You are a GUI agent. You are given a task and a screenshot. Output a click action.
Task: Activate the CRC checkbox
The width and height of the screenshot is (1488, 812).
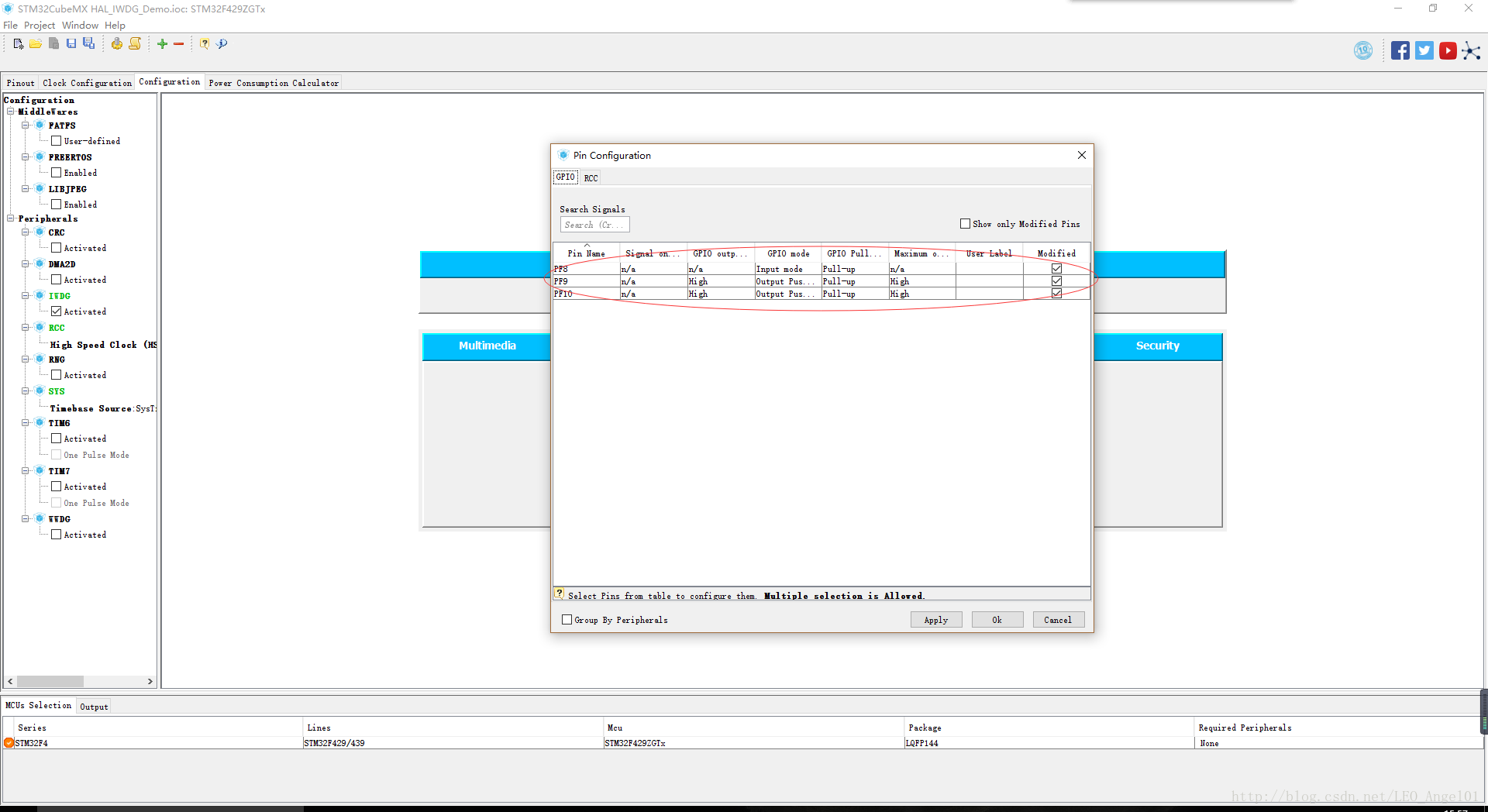pos(56,247)
